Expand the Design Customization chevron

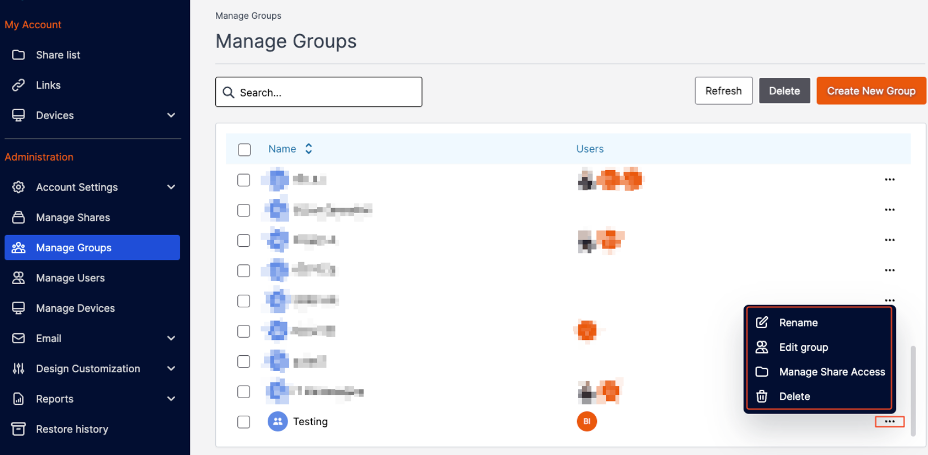click(x=171, y=369)
